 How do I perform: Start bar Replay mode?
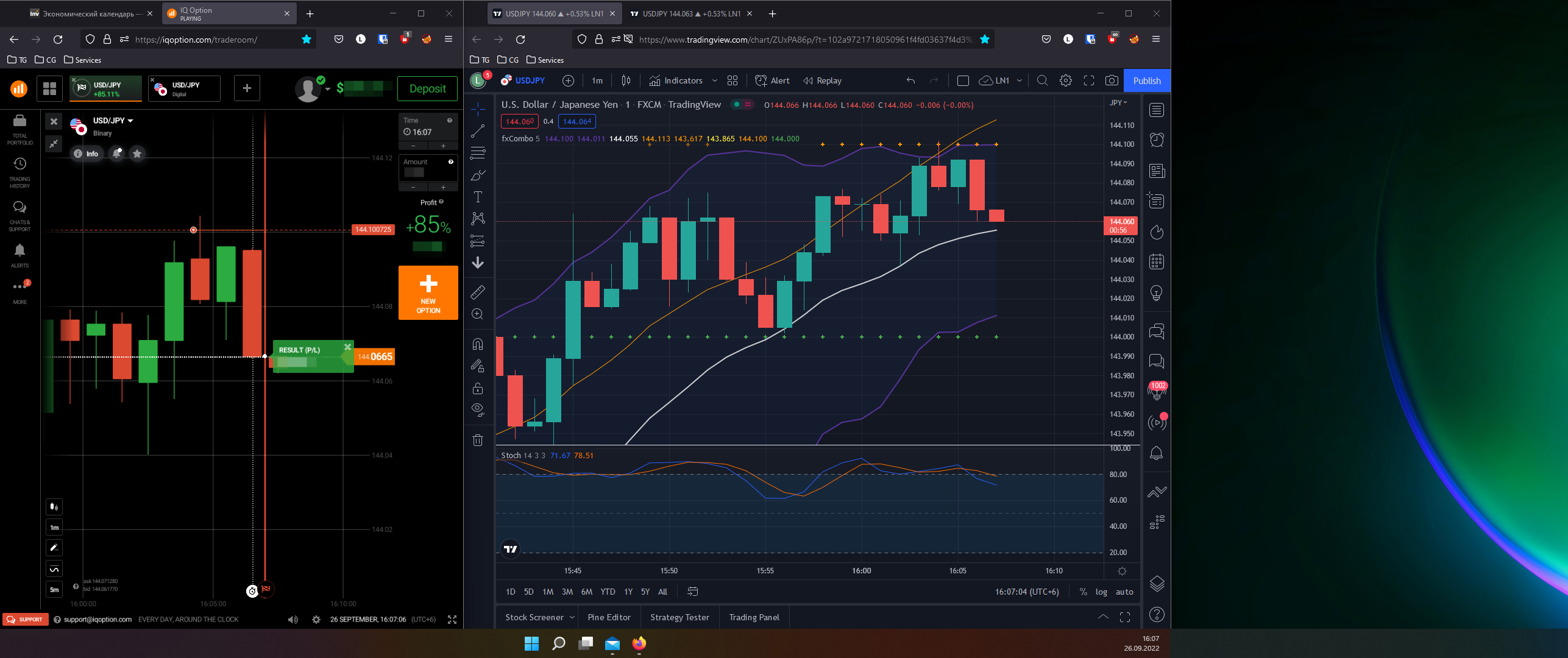pos(822,80)
